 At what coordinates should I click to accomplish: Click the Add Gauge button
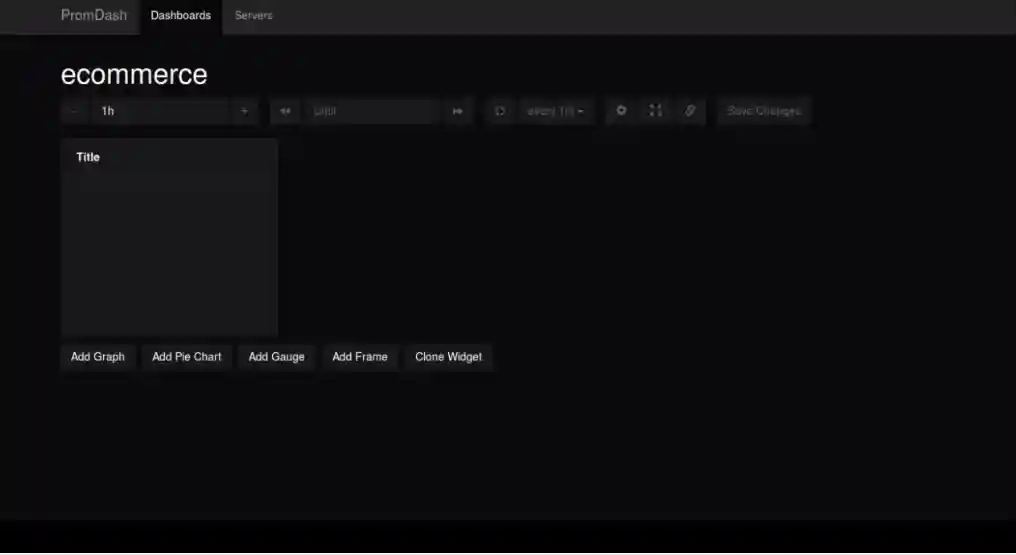pos(277,357)
